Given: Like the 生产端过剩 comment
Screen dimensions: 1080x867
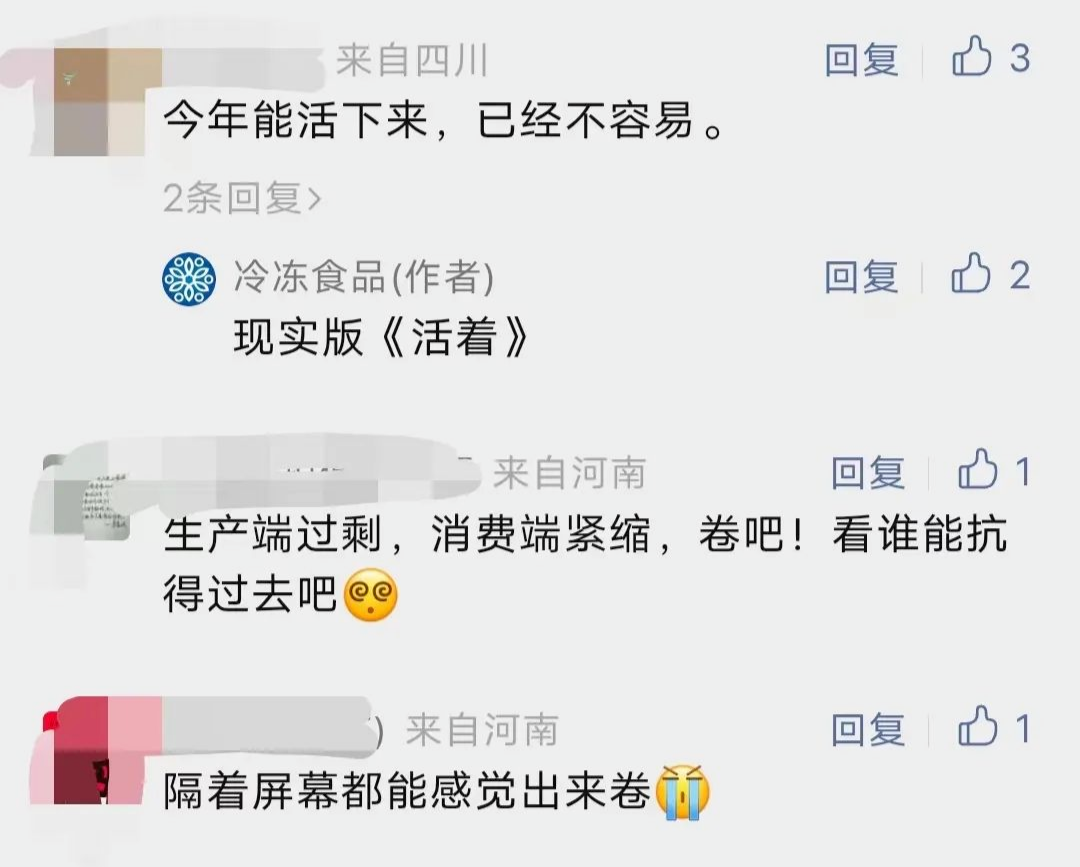Looking at the screenshot, I should (x=977, y=470).
